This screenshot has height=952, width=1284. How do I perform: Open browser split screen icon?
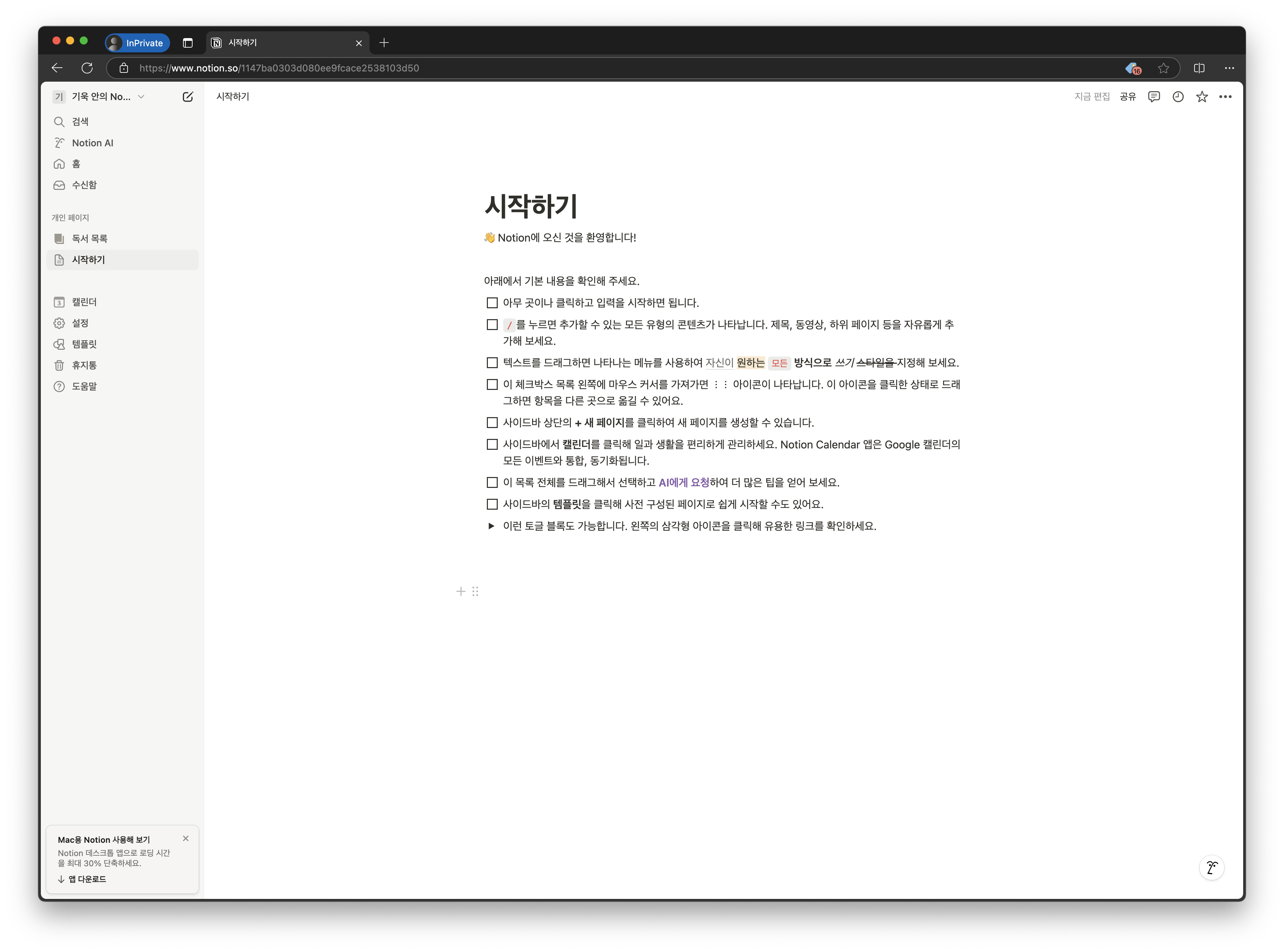pyautogui.click(x=1199, y=68)
